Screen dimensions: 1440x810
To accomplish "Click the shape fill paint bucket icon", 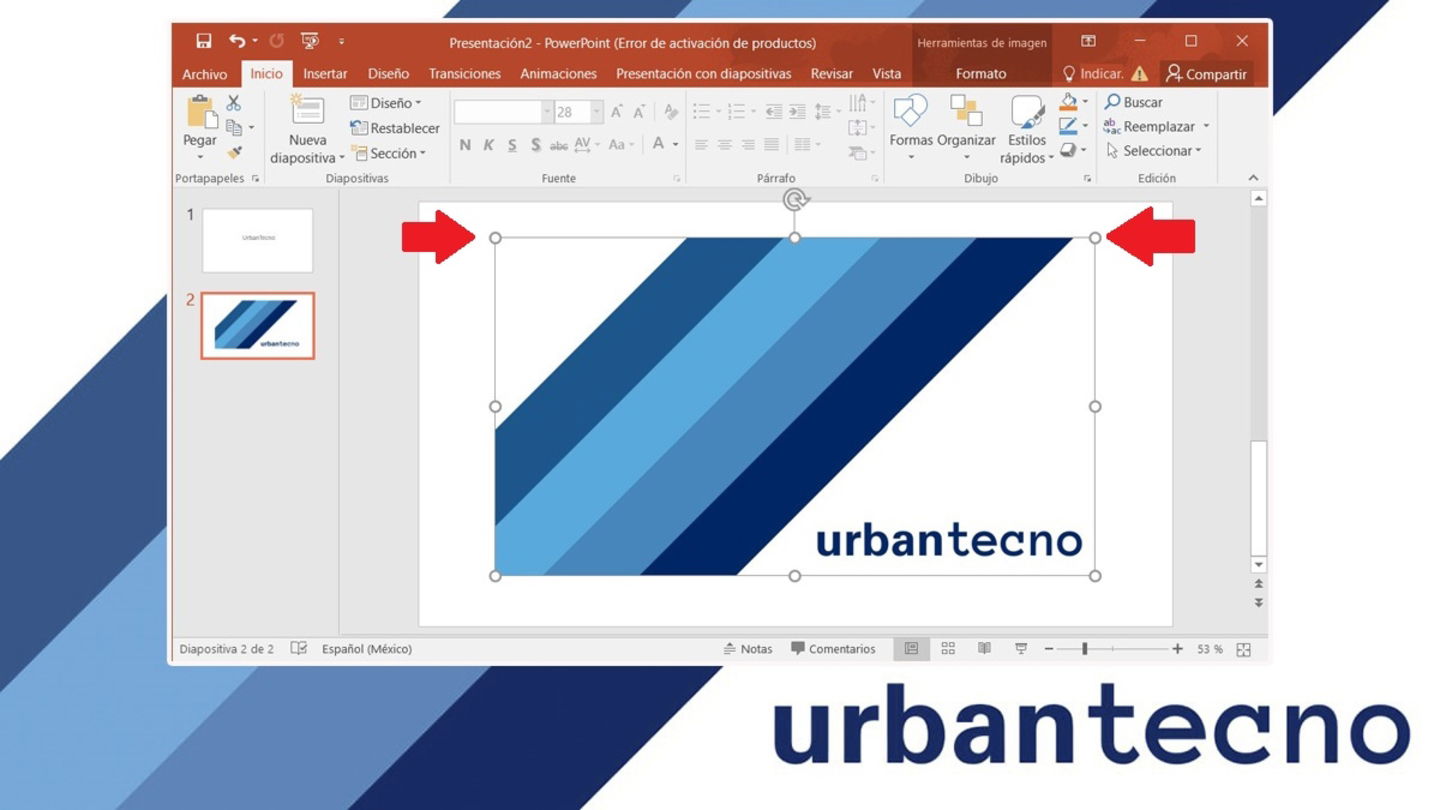I will click(x=1068, y=102).
